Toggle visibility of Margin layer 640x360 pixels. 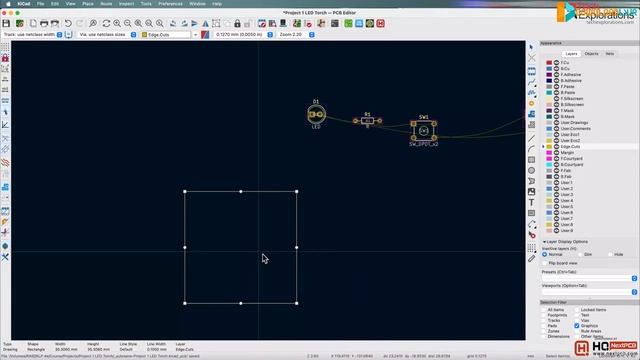pos(556,153)
